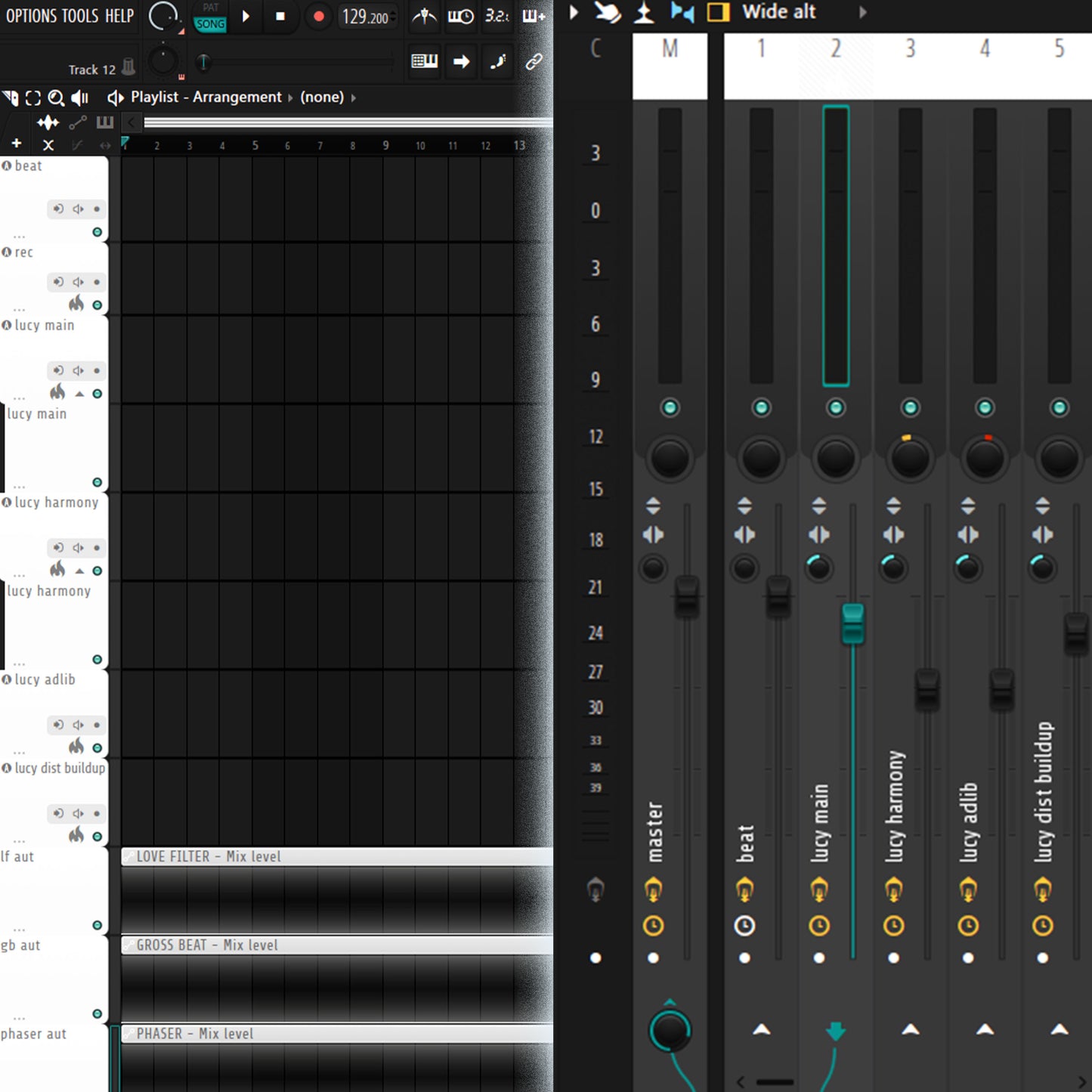Adjust the master send level knob
The width and height of the screenshot is (1092, 1092).
670,1029
